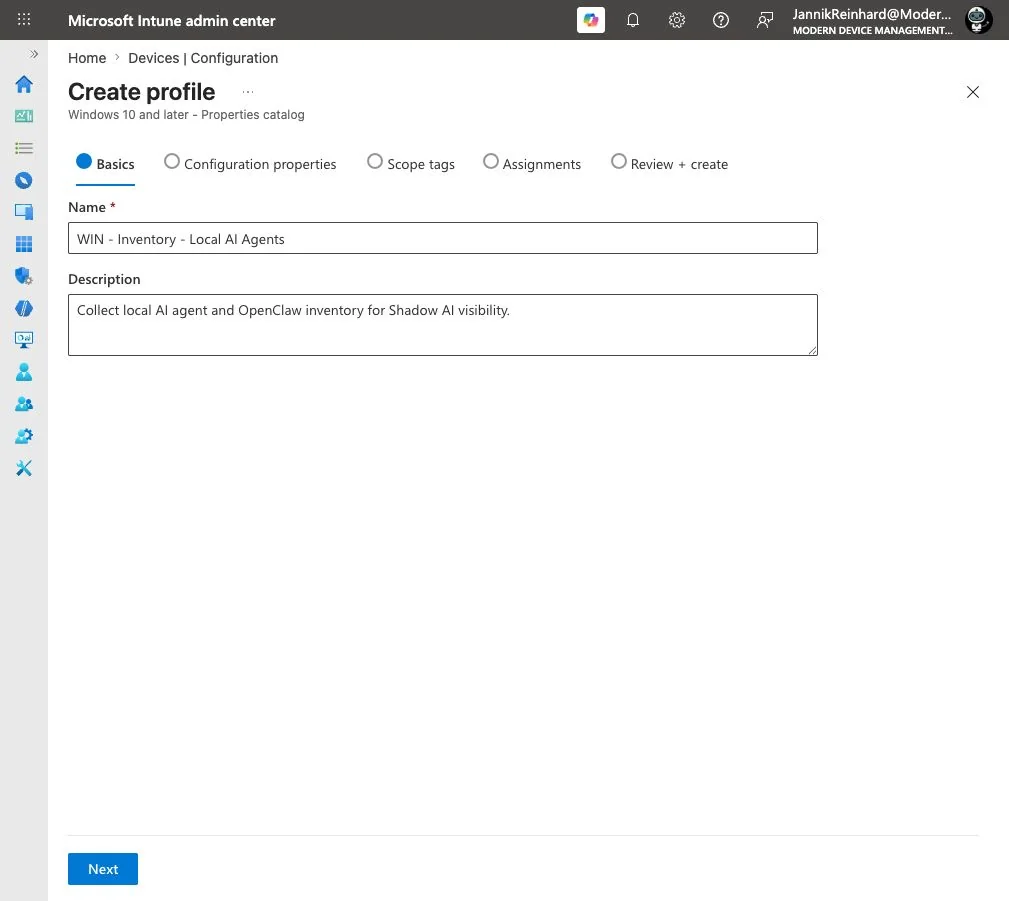Switch to the Scope tags step

[x=411, y=163]
